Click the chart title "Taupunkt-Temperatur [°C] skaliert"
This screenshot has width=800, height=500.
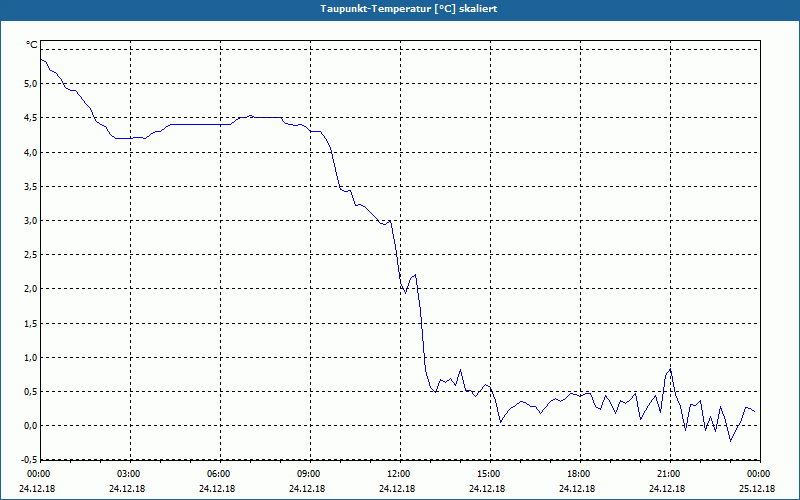pyautogui.click(x=409, y=9)
